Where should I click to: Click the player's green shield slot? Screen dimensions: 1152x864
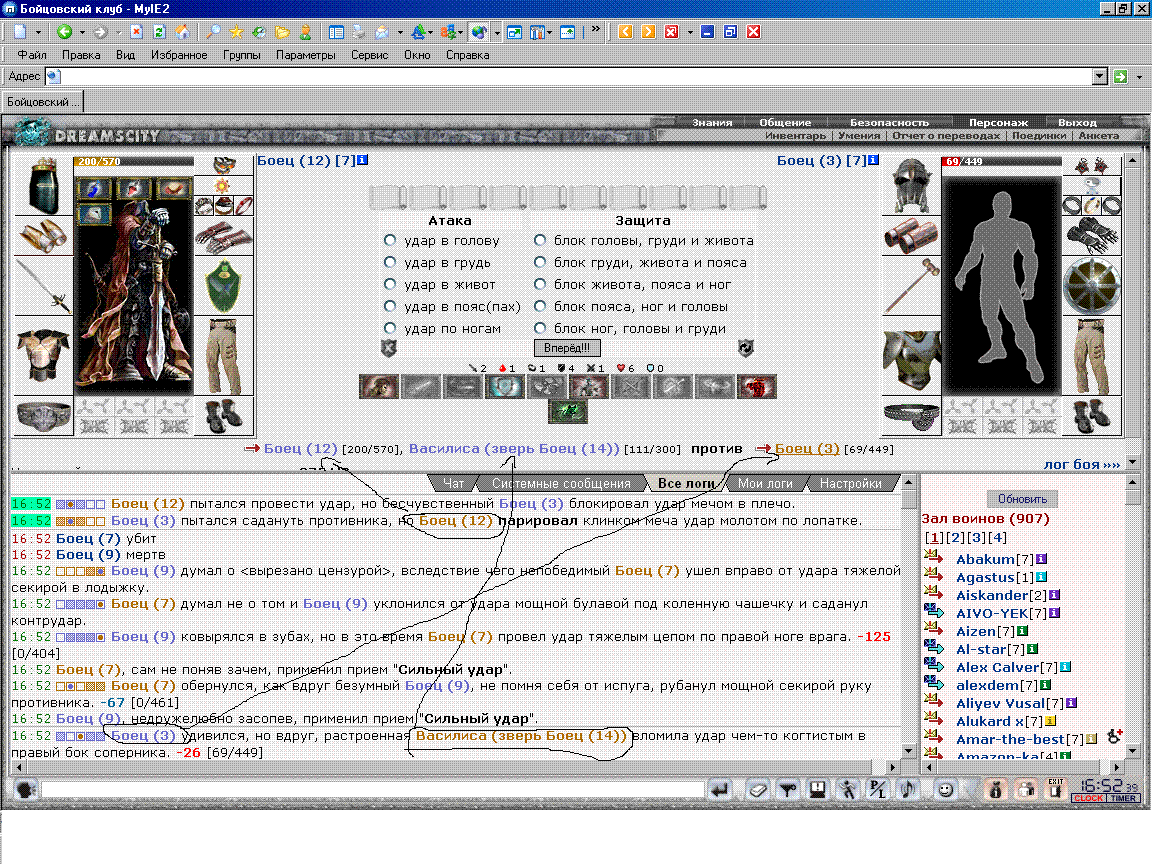[224, 286]
